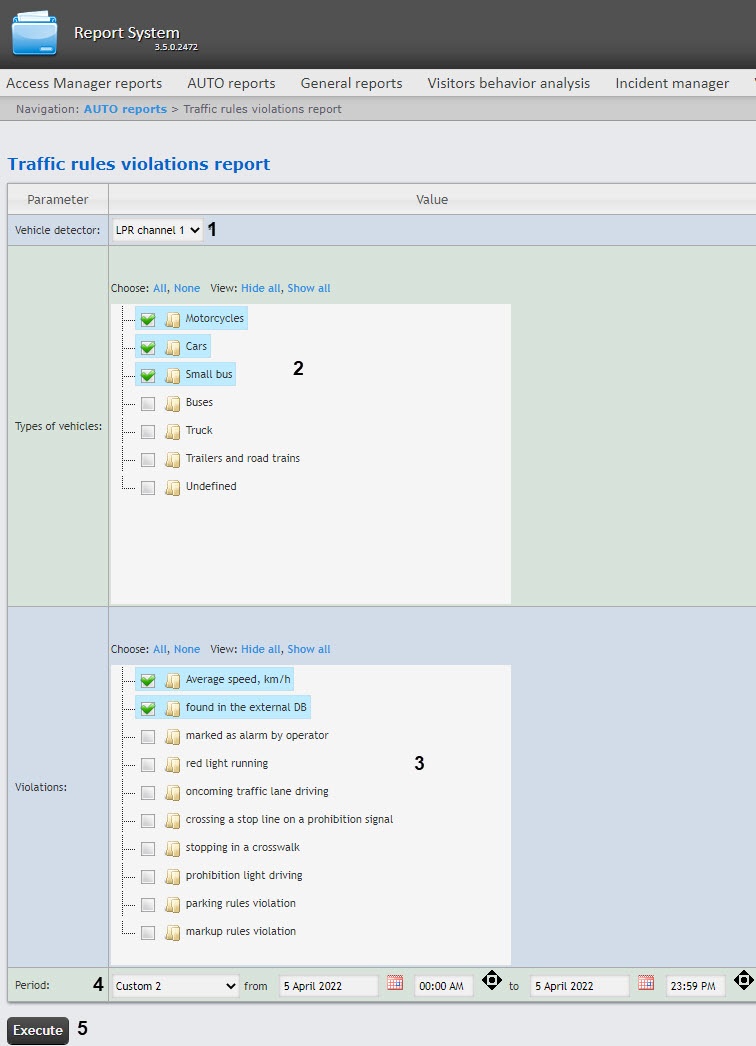Click the folder icon next to Truck
The height and width of the screenshot is (1046, 756).
(x=172, y=431)
